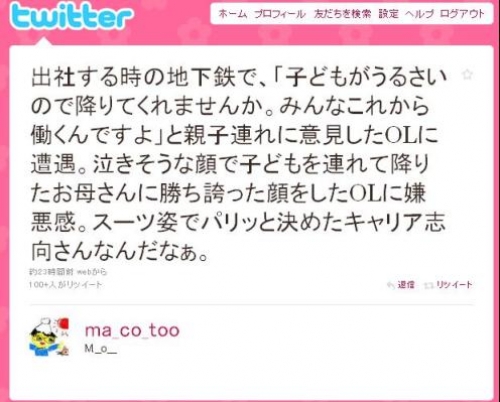Click the tweet text body

coord(238,164)
